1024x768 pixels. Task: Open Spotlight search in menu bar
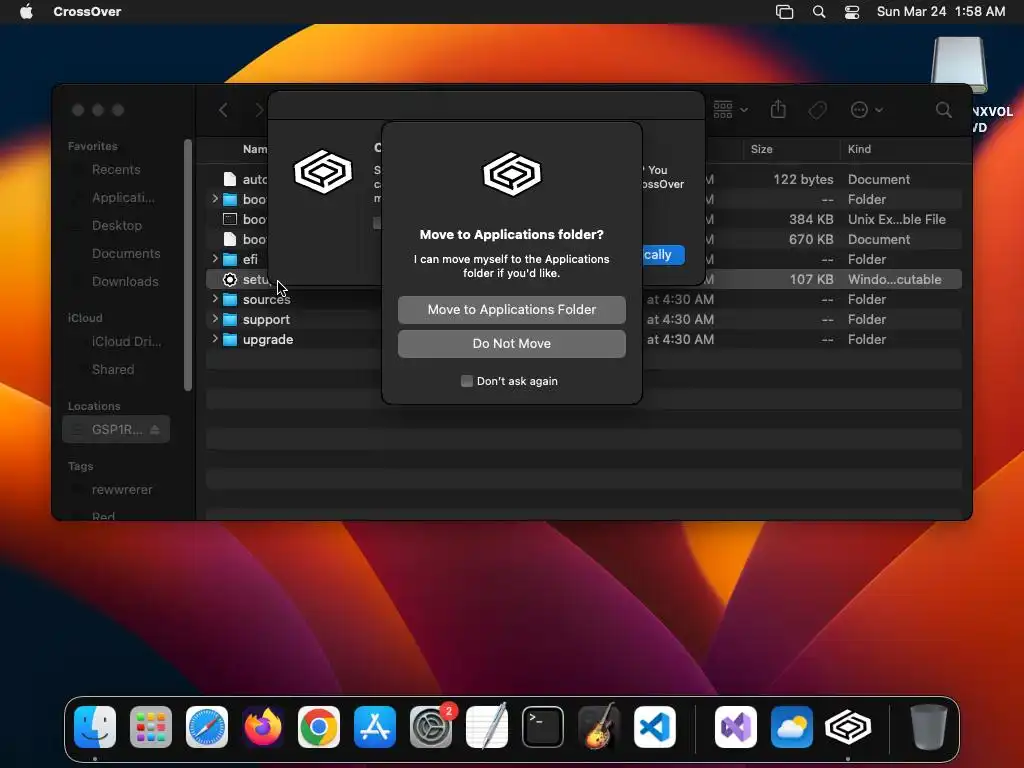[818, 12]
